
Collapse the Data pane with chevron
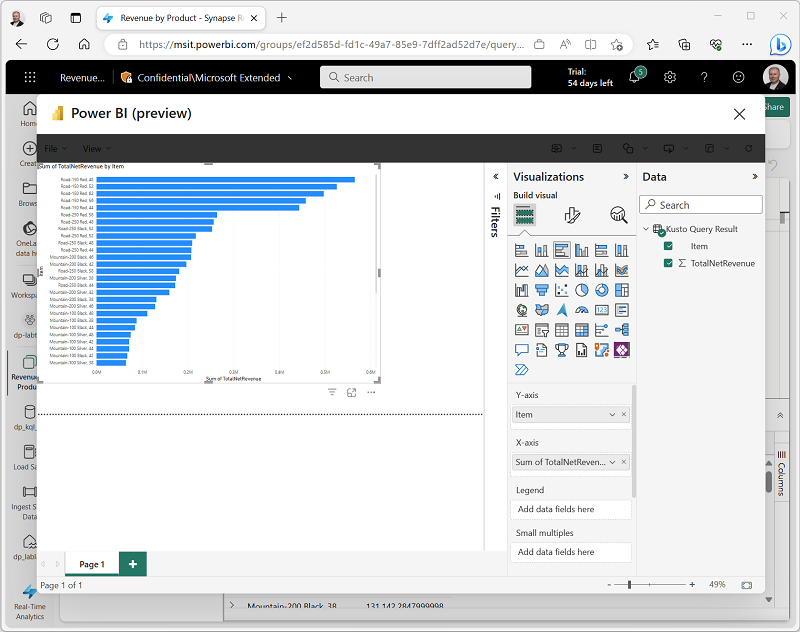point(755,177)
